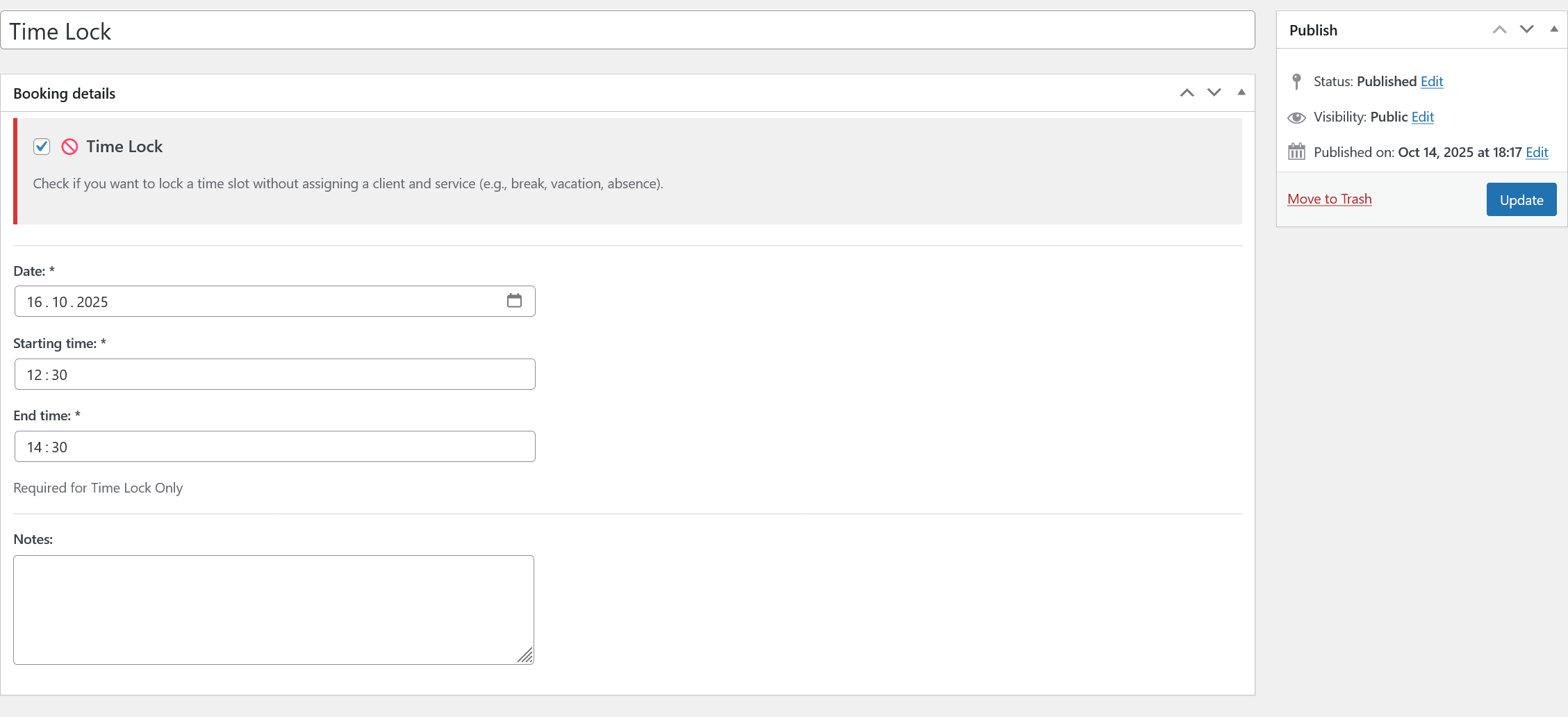
Task: Click into the Notes text area
Action: click(x=273, y=609)
